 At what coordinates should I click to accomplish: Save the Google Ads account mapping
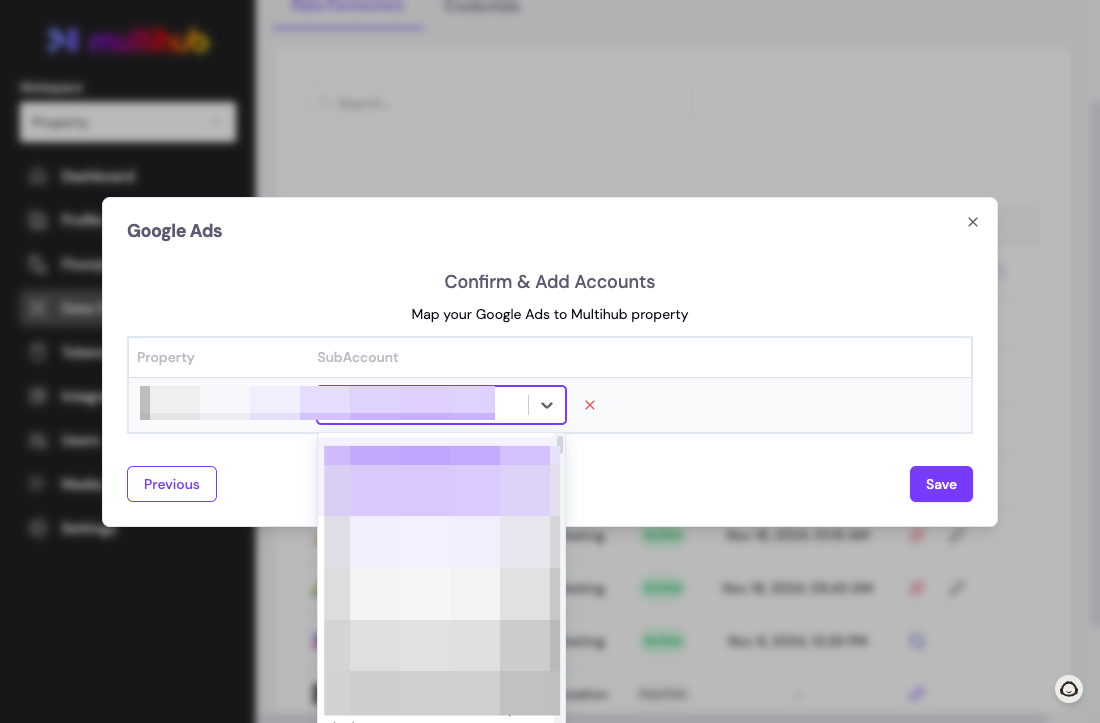[x=941, y=484]
